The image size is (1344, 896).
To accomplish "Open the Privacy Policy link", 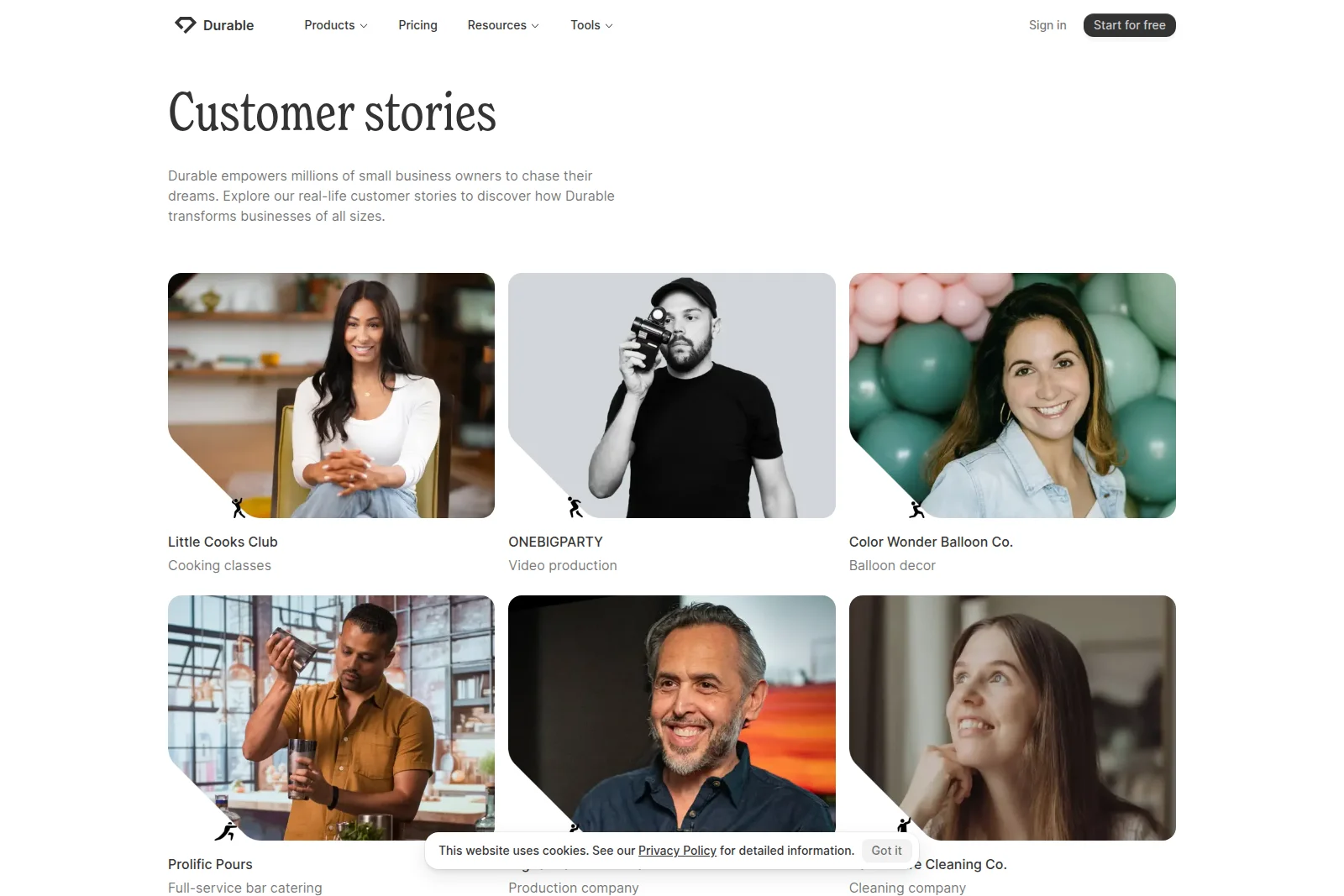I will [x=677, y=850].
